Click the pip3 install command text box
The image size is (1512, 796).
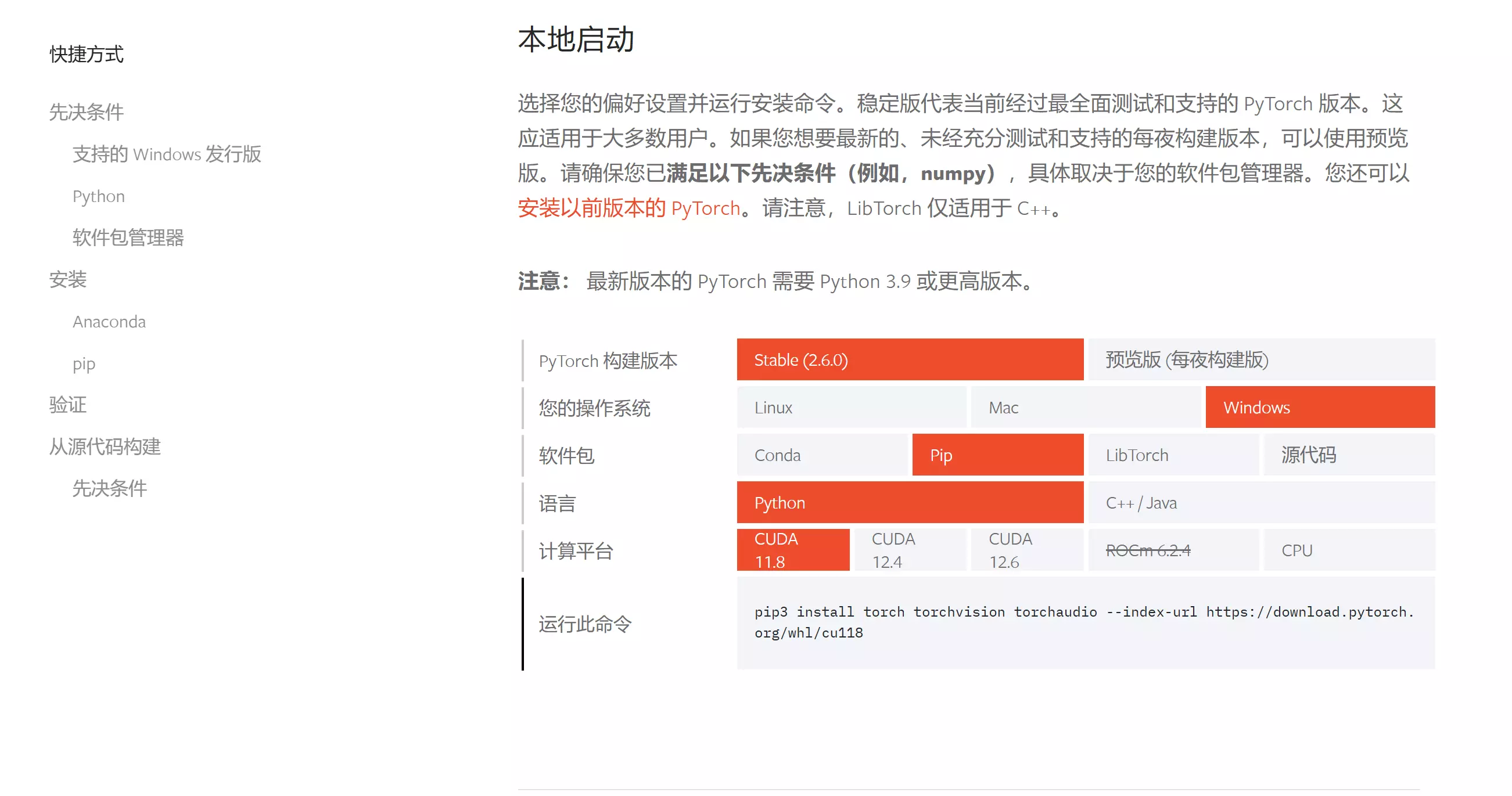click(x=1084, y=622)
